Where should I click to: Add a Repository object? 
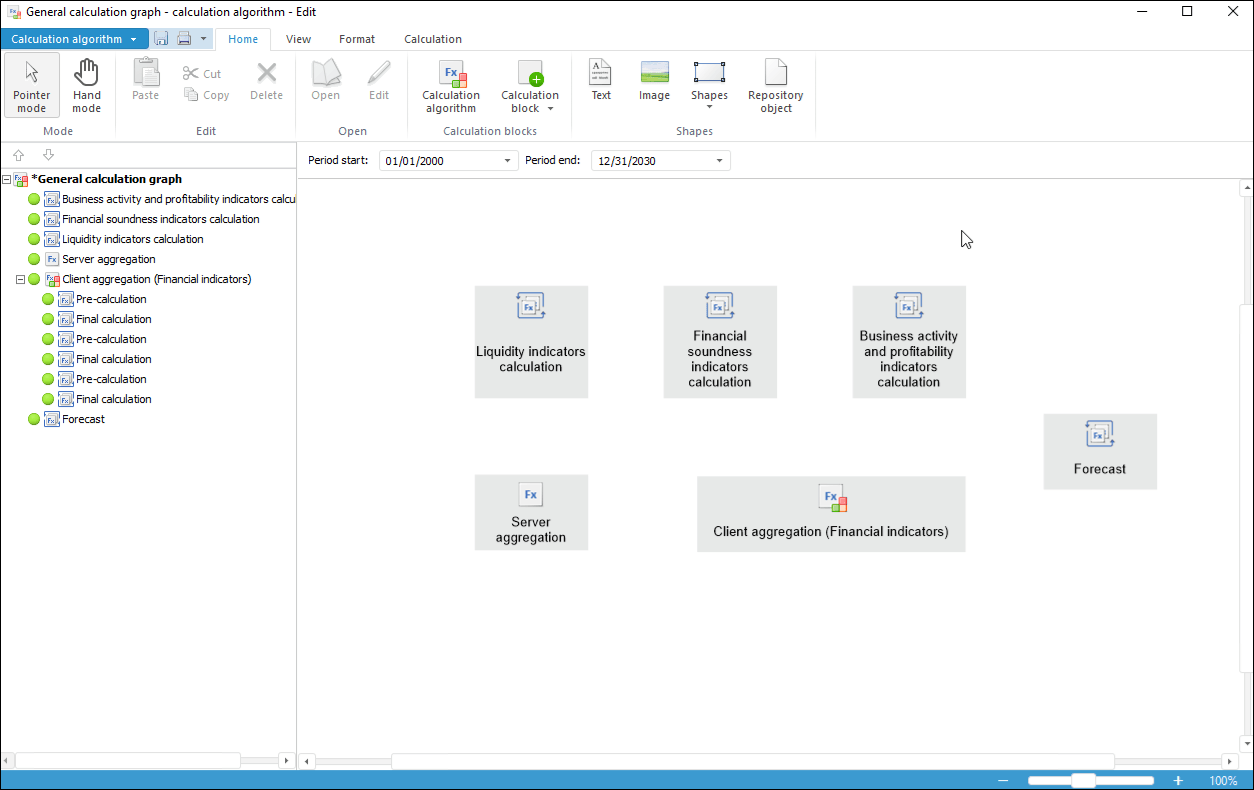tap(775, 86)
